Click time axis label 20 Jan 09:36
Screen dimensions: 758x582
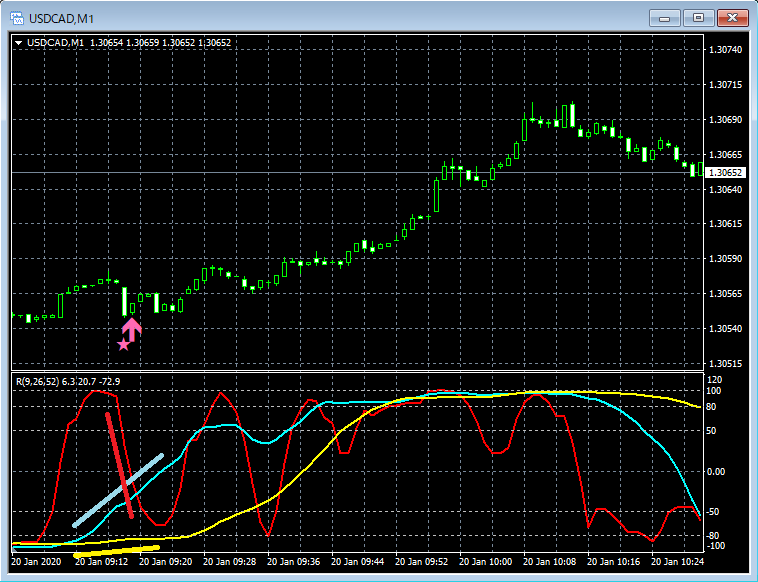293,562
